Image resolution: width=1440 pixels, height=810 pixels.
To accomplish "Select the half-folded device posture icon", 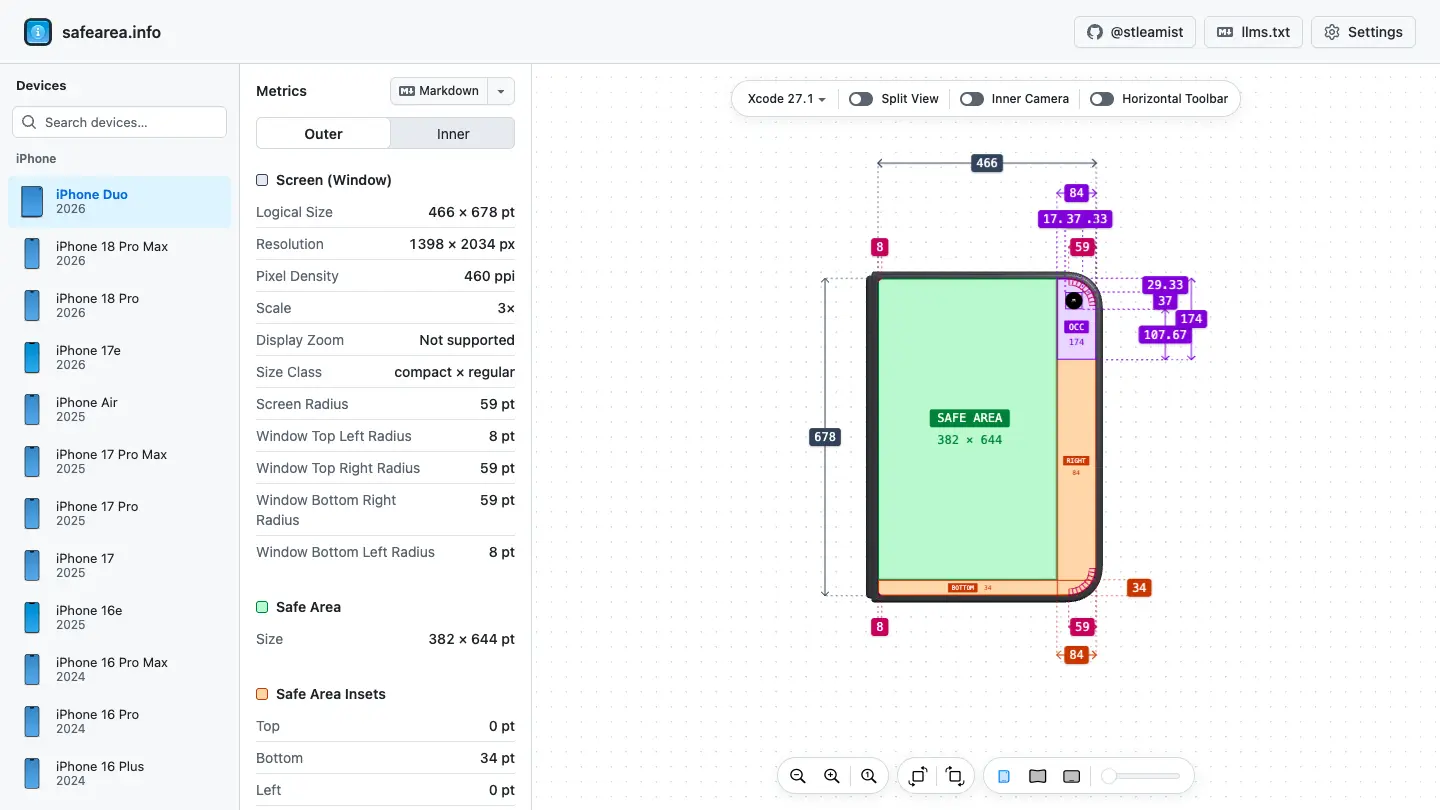I will (1038, 776).
